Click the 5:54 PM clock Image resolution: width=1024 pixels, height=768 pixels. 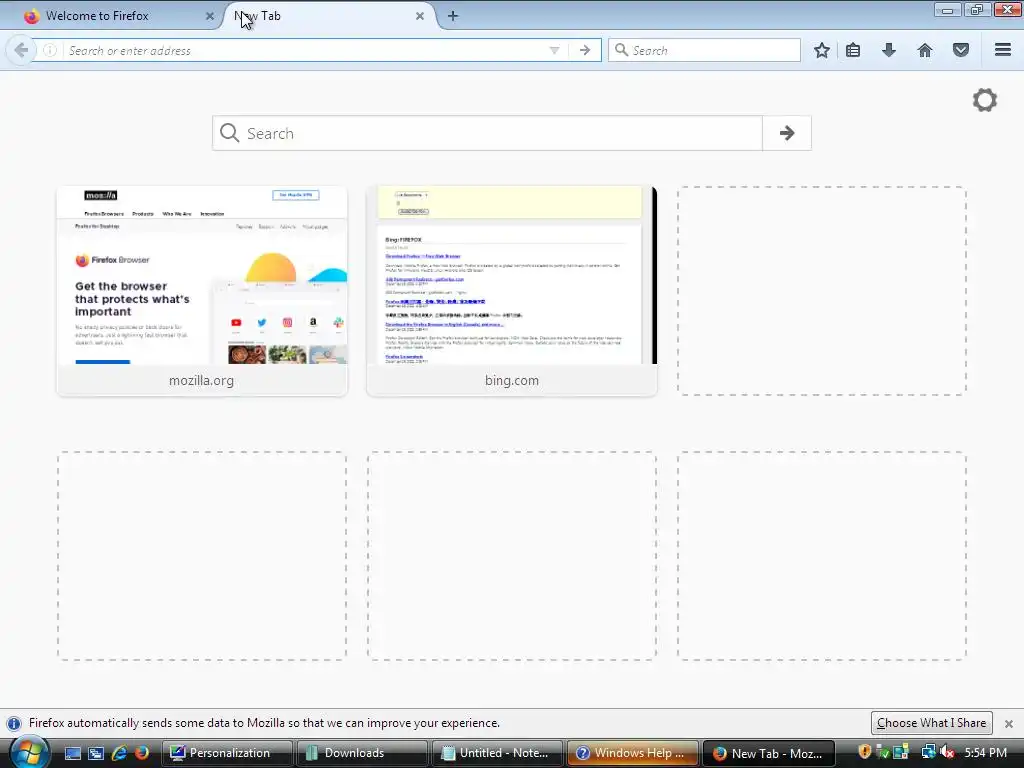[x=985, y=753]
